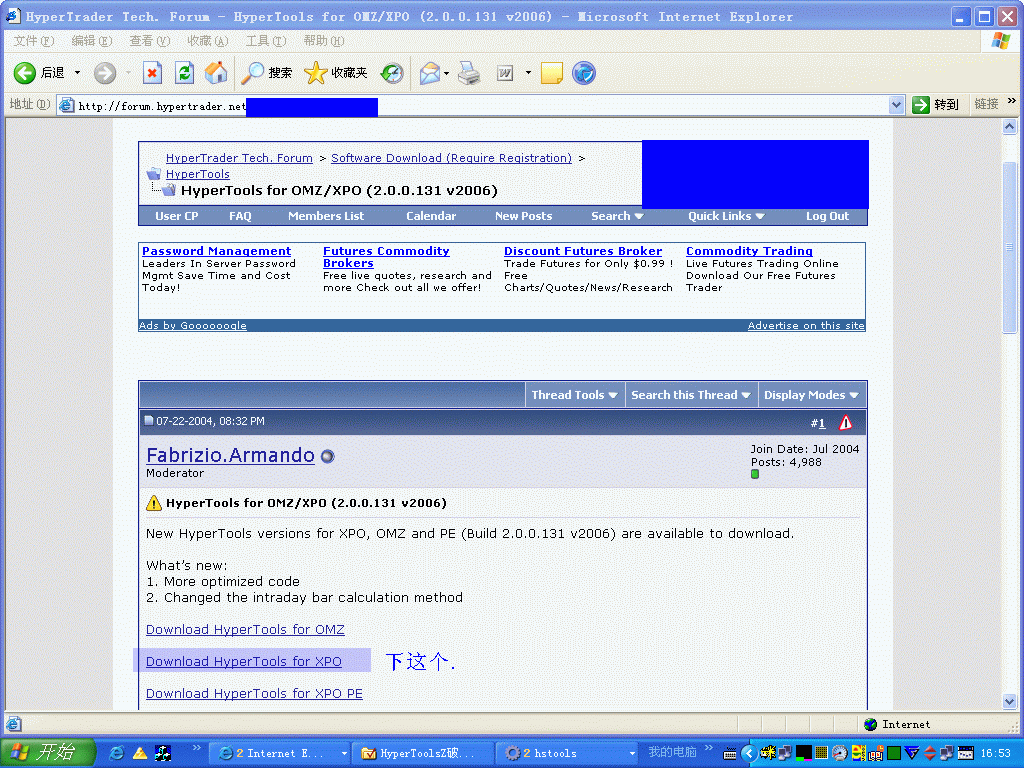Click the IE page icon in address bar
The image size is (1024, 768).
66,105
